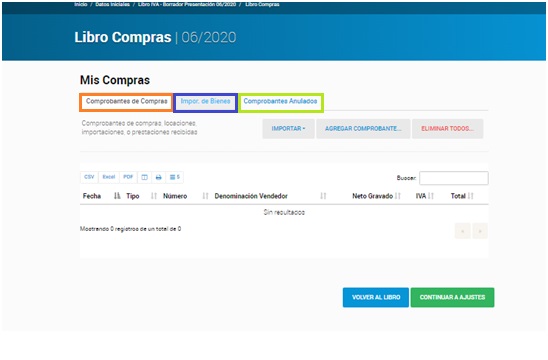This screenshot has height=360, width=548.
Task: Export the table as PDF
Action: point(128,177)
